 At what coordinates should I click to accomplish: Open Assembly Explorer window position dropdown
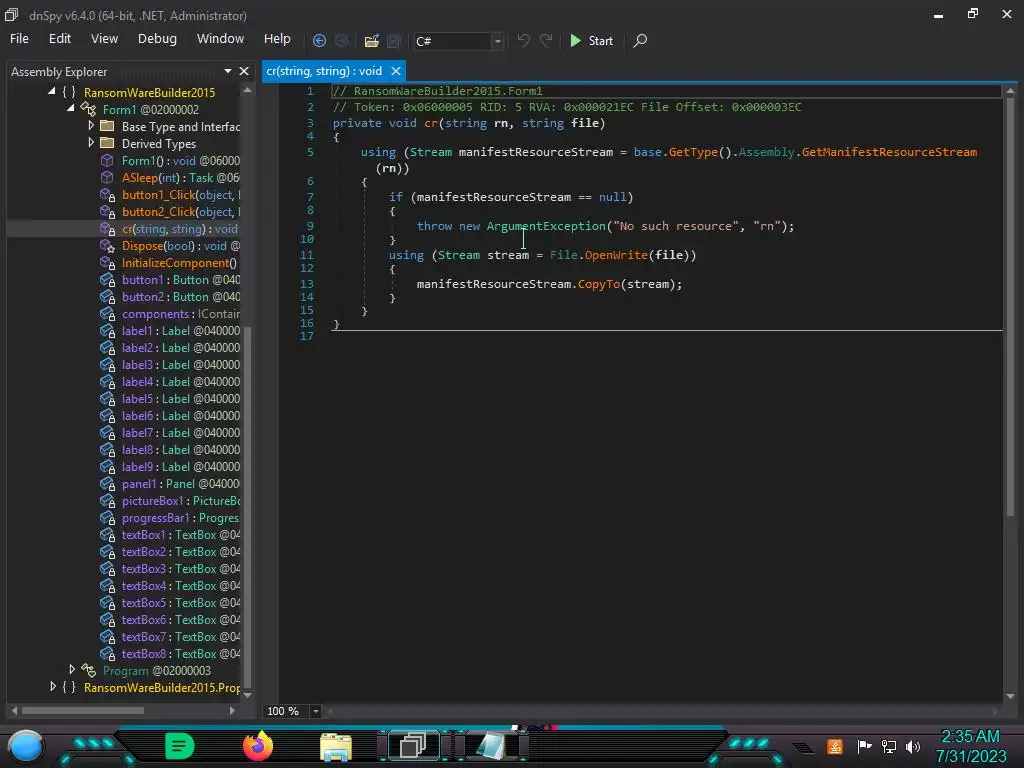(227, 71)
